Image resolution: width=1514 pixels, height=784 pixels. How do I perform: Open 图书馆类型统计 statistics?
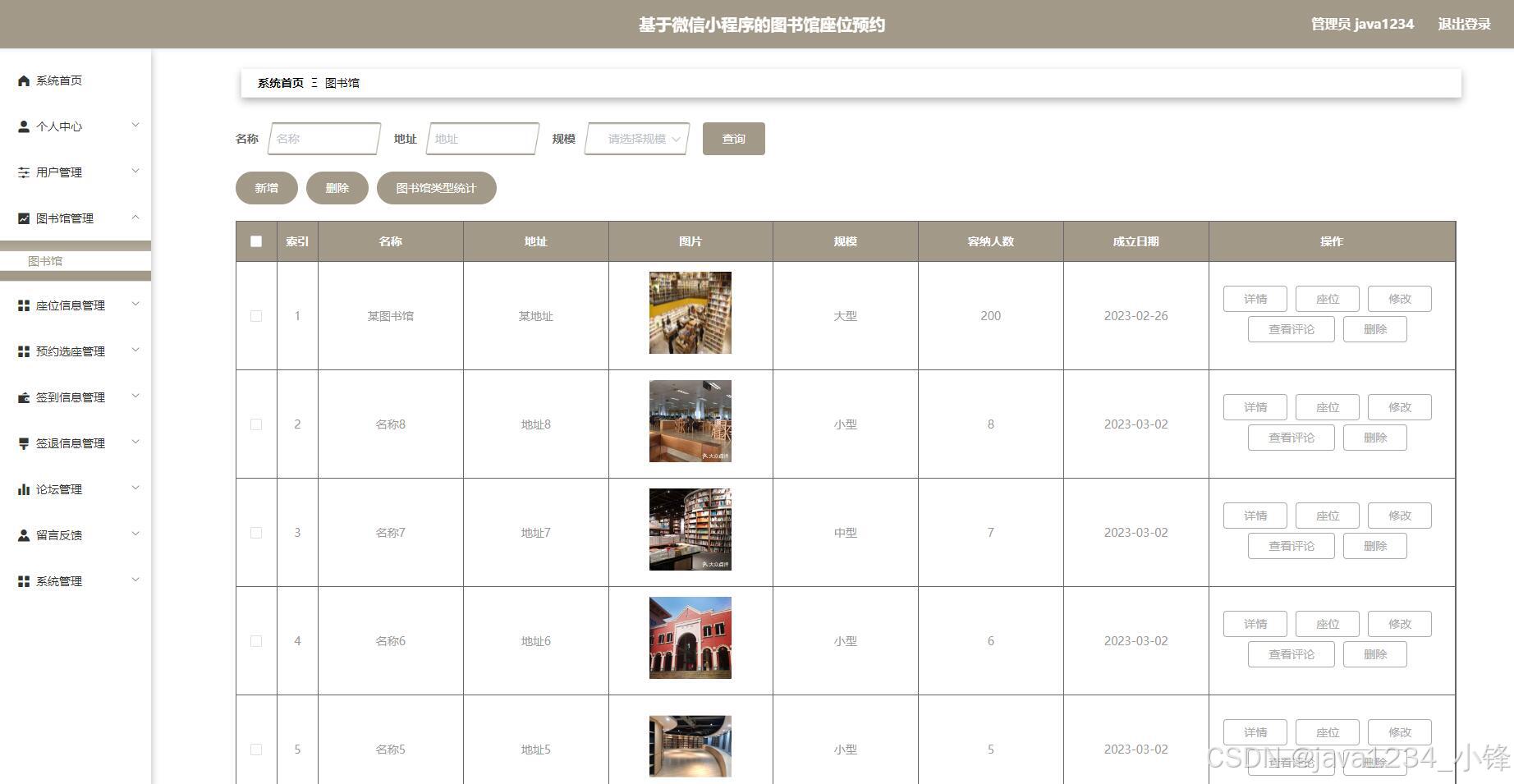pyautogui.click(x=437, y=188)
